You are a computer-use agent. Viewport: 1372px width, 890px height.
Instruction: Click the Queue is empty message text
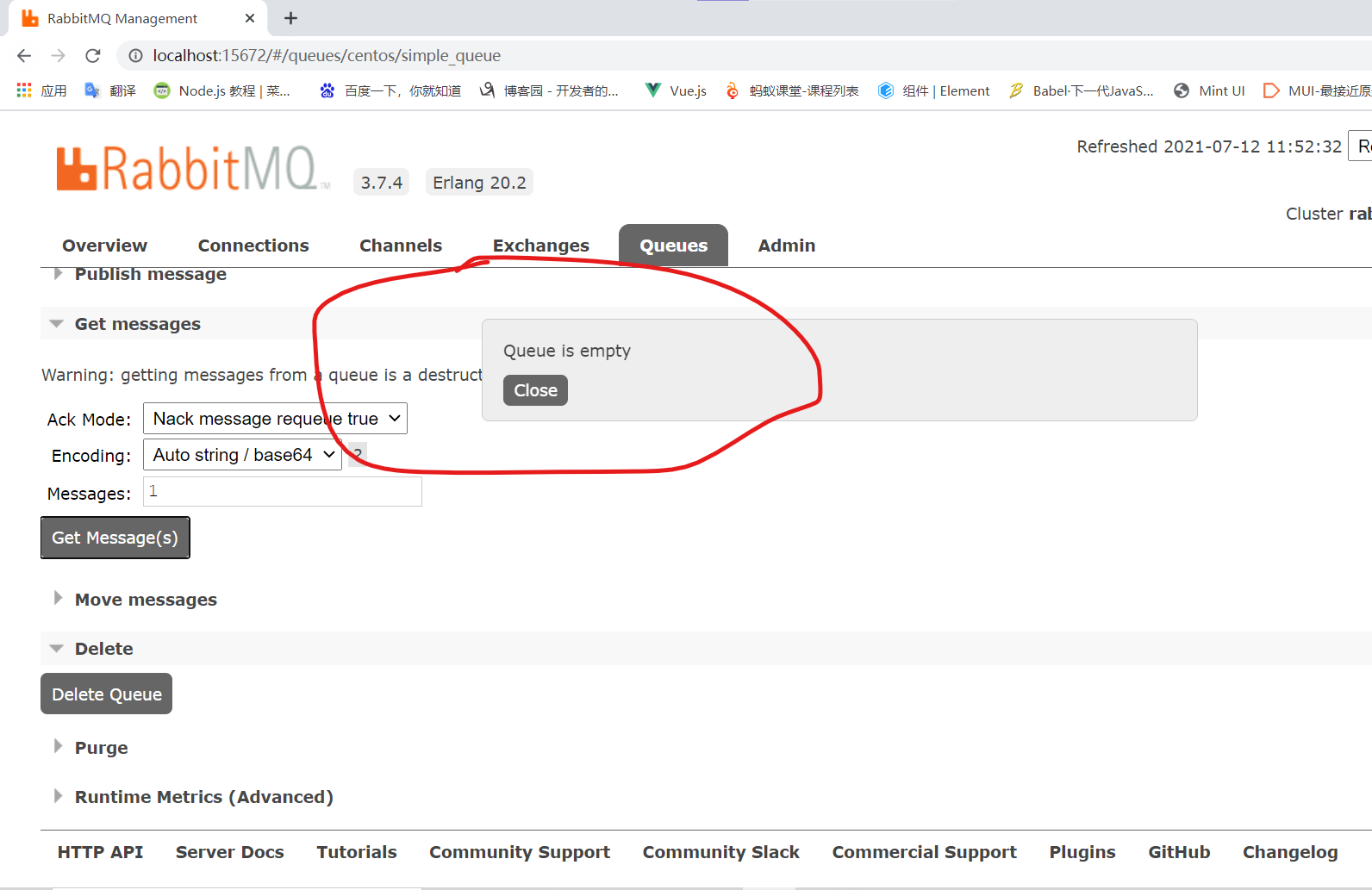coord(567,351)
